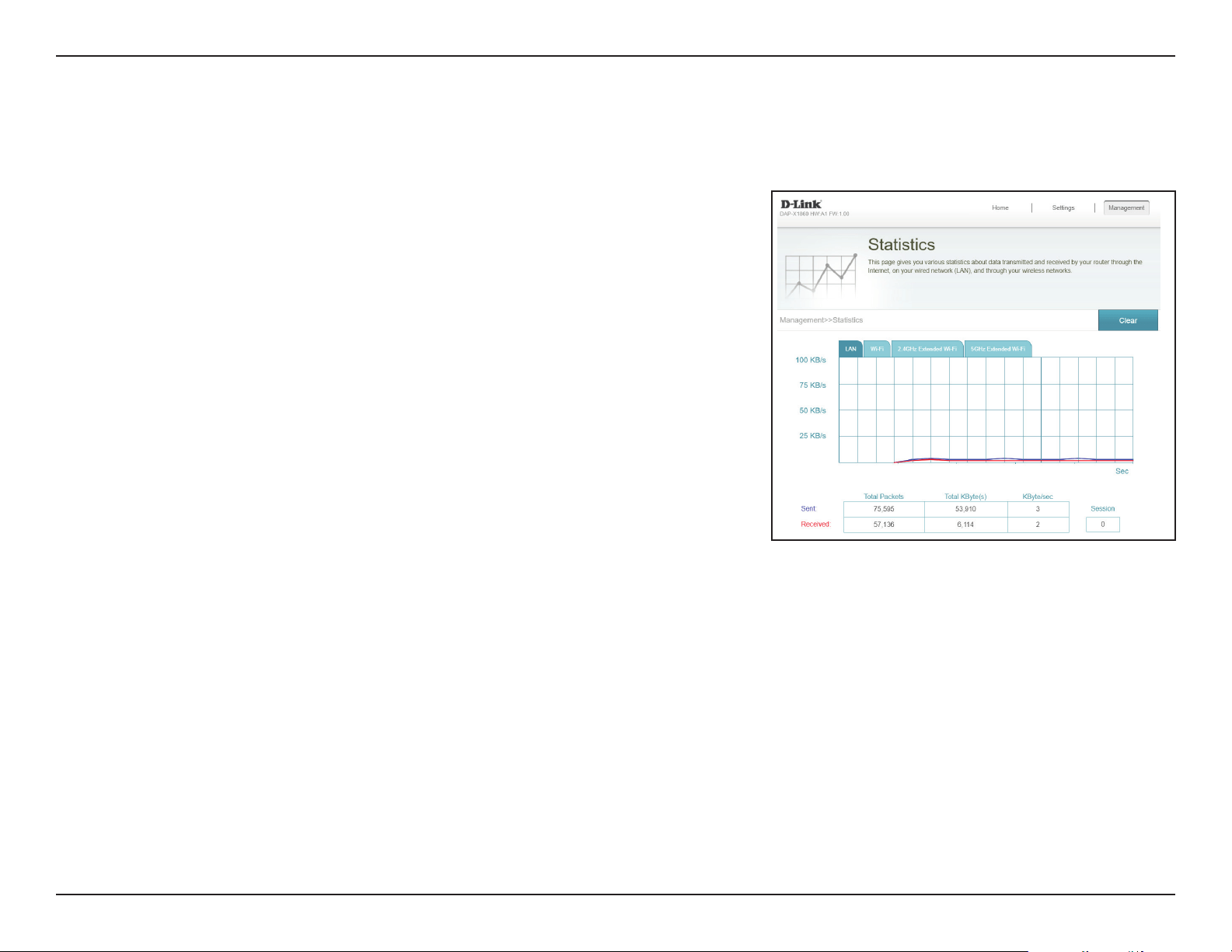This screenshot has width=1232, height=952.
Task: Click the Sent row label
Action: pyautogui.click(x=809, y=509)
